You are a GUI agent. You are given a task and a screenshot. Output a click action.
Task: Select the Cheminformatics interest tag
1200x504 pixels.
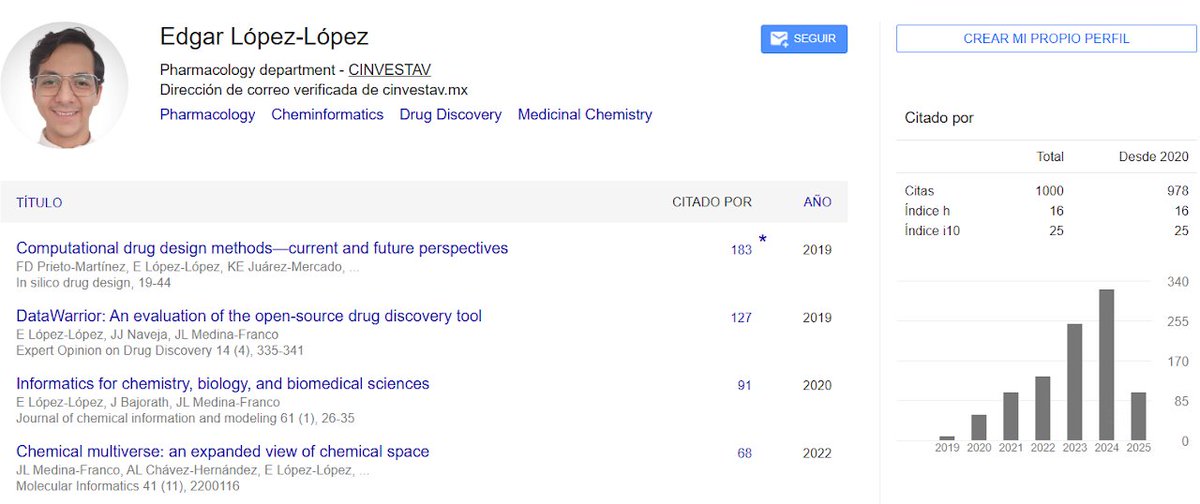pyautogui.click(x=327, y=115)
